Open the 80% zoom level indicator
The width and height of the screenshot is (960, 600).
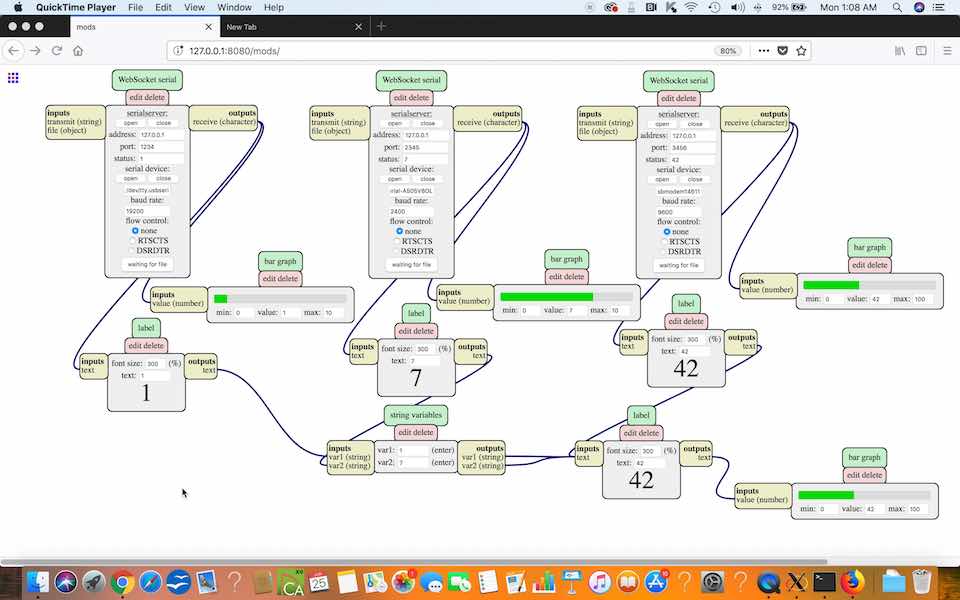pos(728,51)
